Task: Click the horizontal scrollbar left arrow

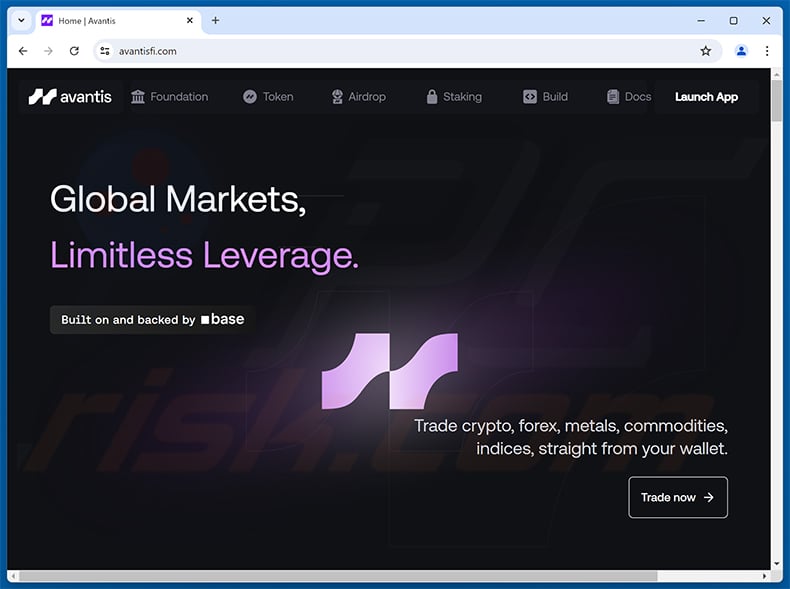Action: pos(13,575)
